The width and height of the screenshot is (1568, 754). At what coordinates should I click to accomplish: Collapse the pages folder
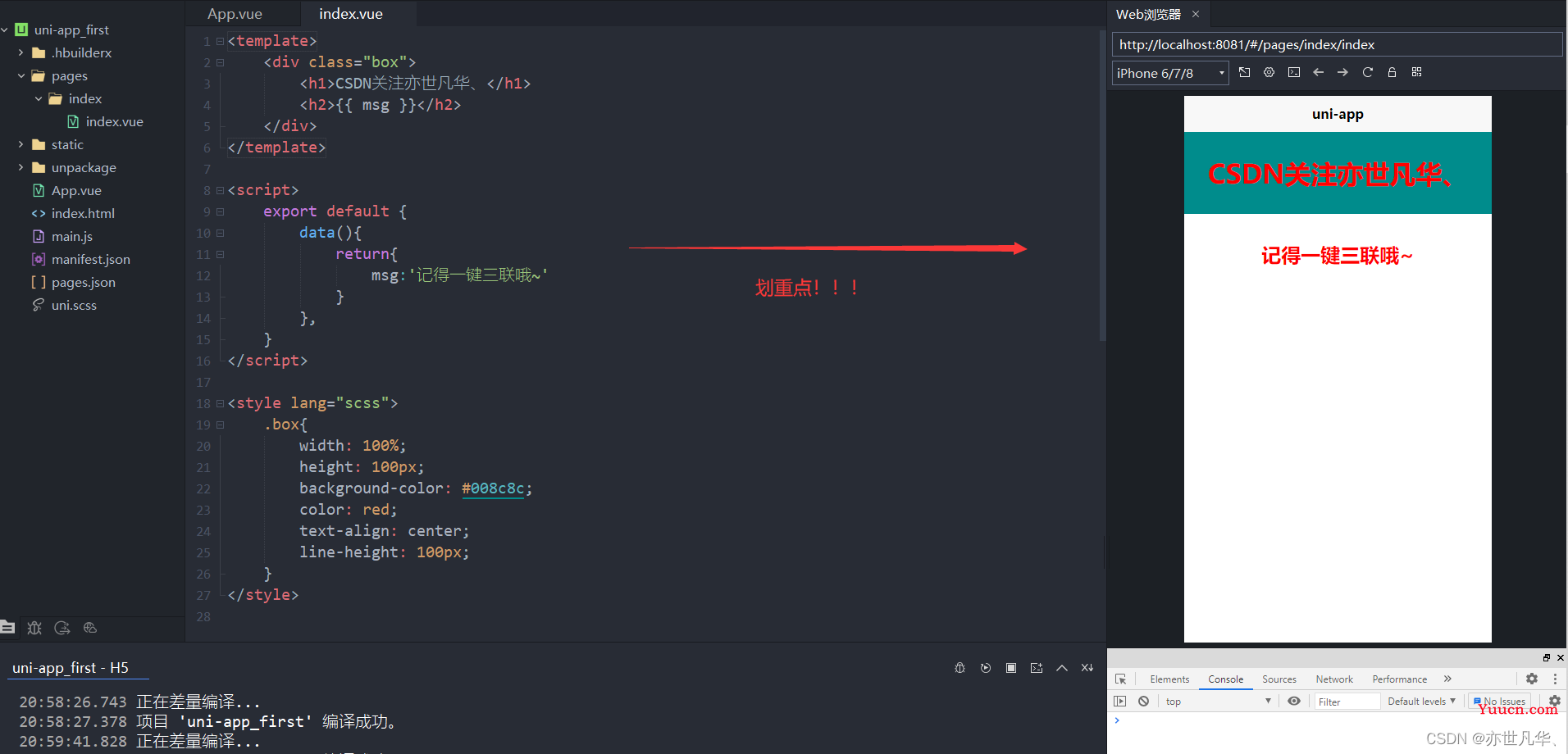point(21,75)
